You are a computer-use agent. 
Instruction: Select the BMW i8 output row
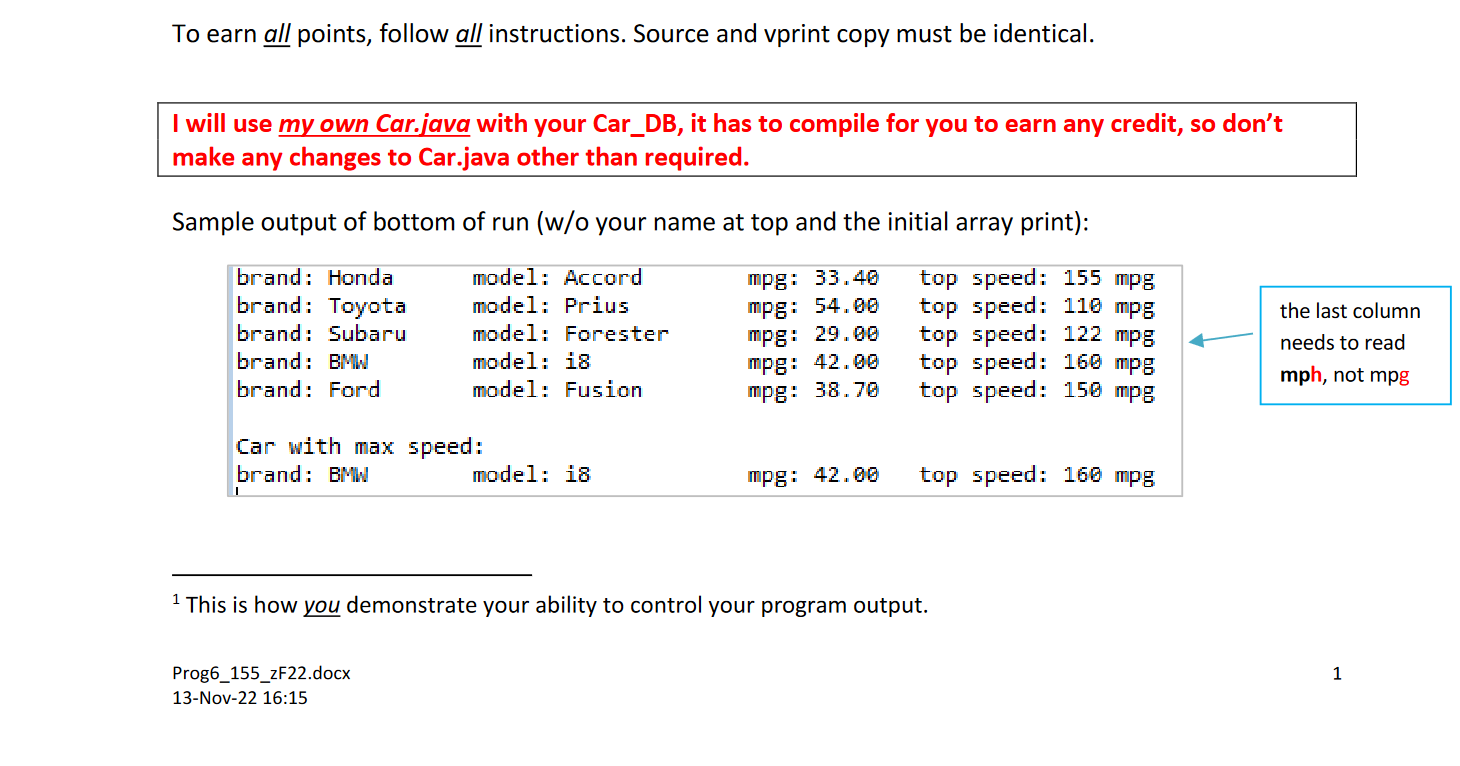(x=690, y=362)
